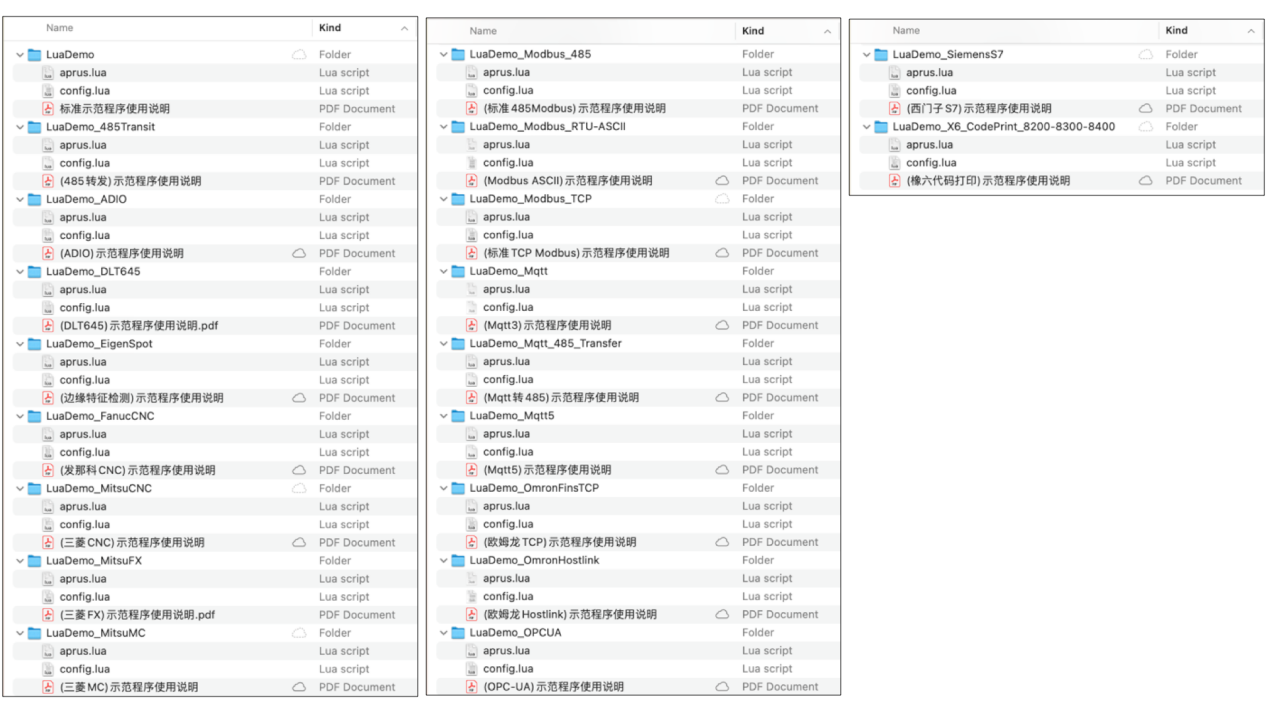The height and width of the screenshot is (713, 1267).
Task: Sort by Name column in leftmost list
Action: pos(59,28)
